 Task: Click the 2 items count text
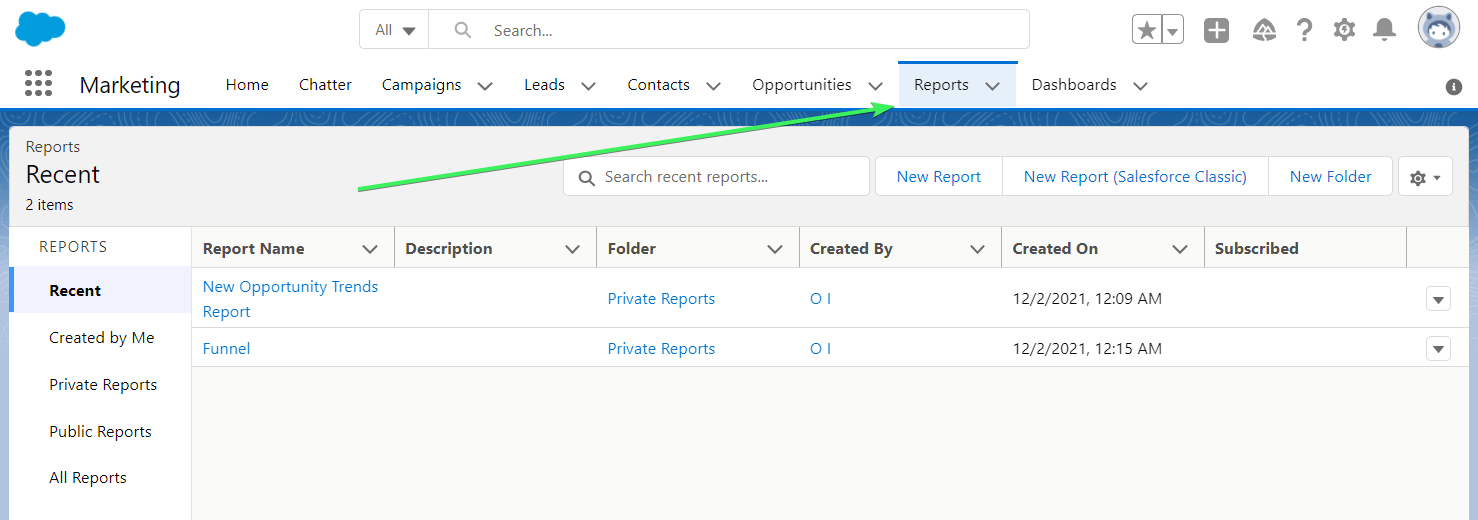tap(50, 205)
